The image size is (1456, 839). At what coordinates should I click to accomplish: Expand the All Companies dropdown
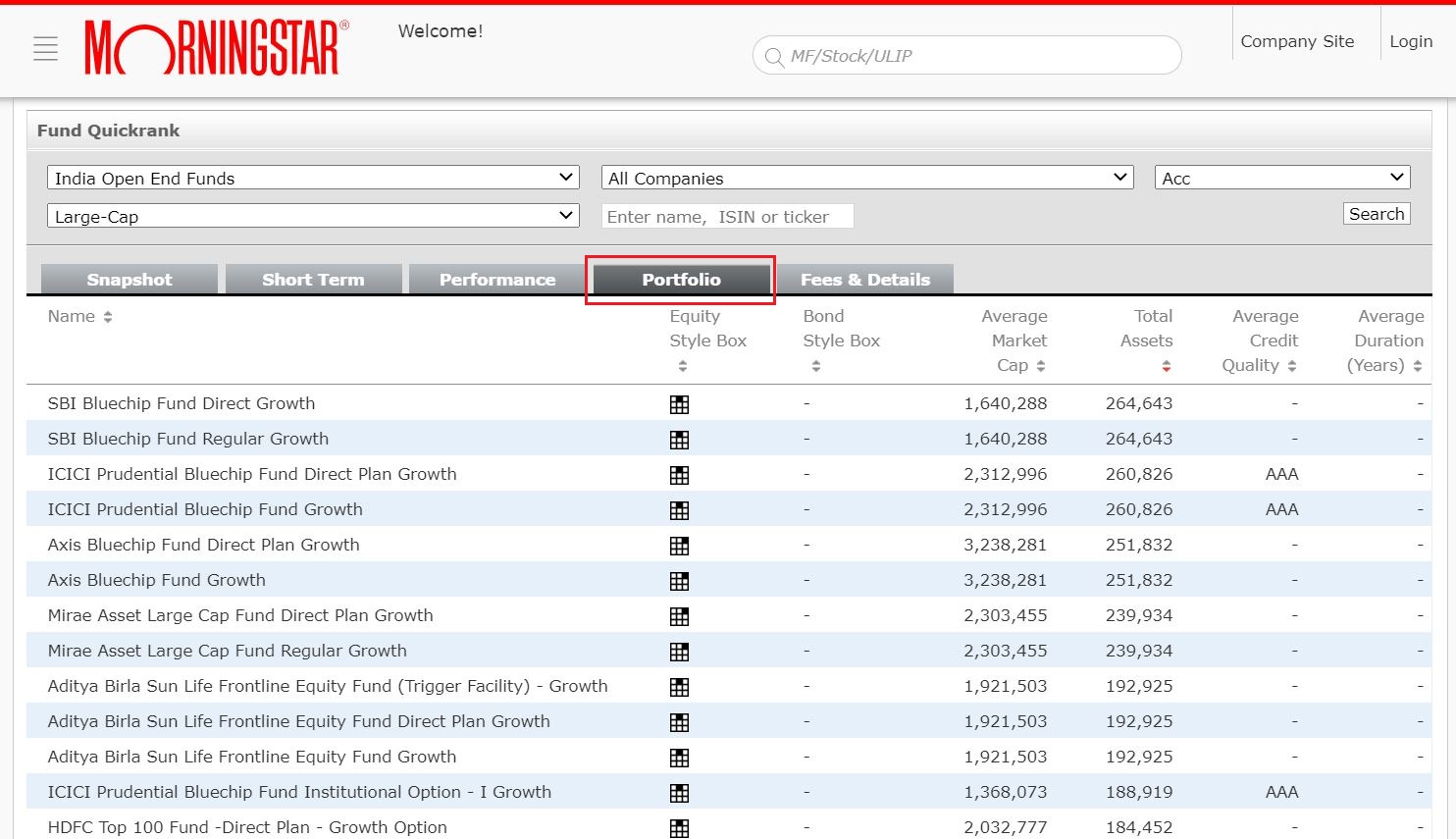[867, 178]
